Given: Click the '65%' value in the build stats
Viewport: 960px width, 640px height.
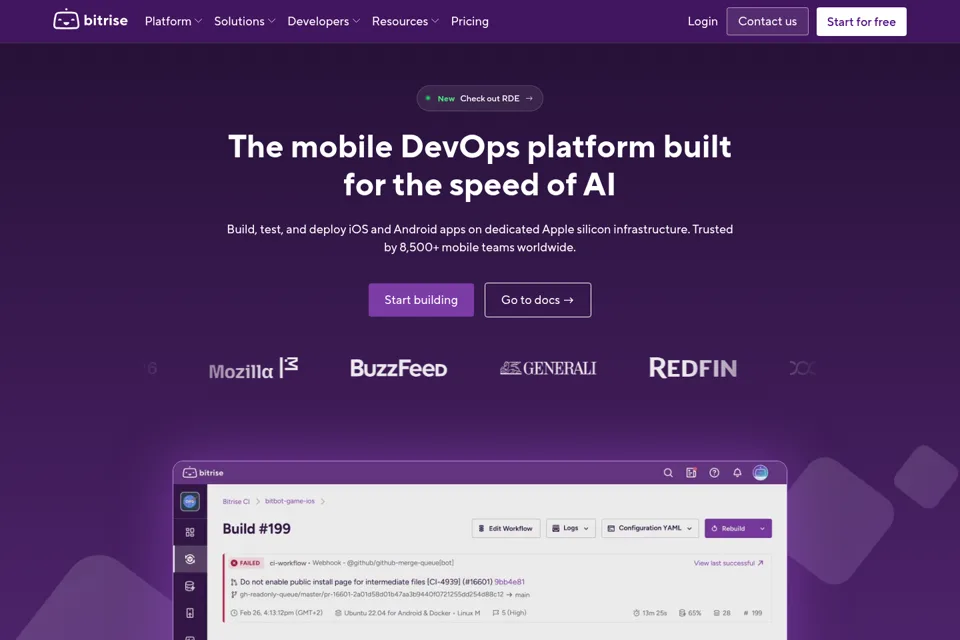Looking at the screenshot, I should (694, 612).
